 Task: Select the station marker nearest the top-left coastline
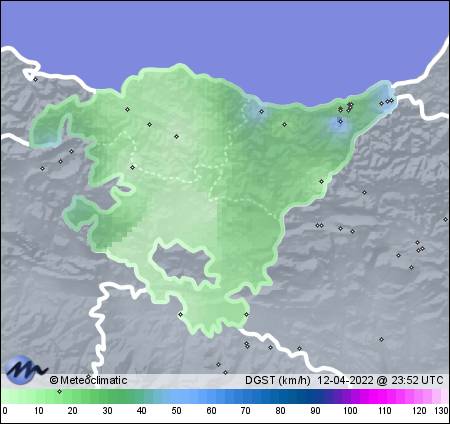[35, 79]
